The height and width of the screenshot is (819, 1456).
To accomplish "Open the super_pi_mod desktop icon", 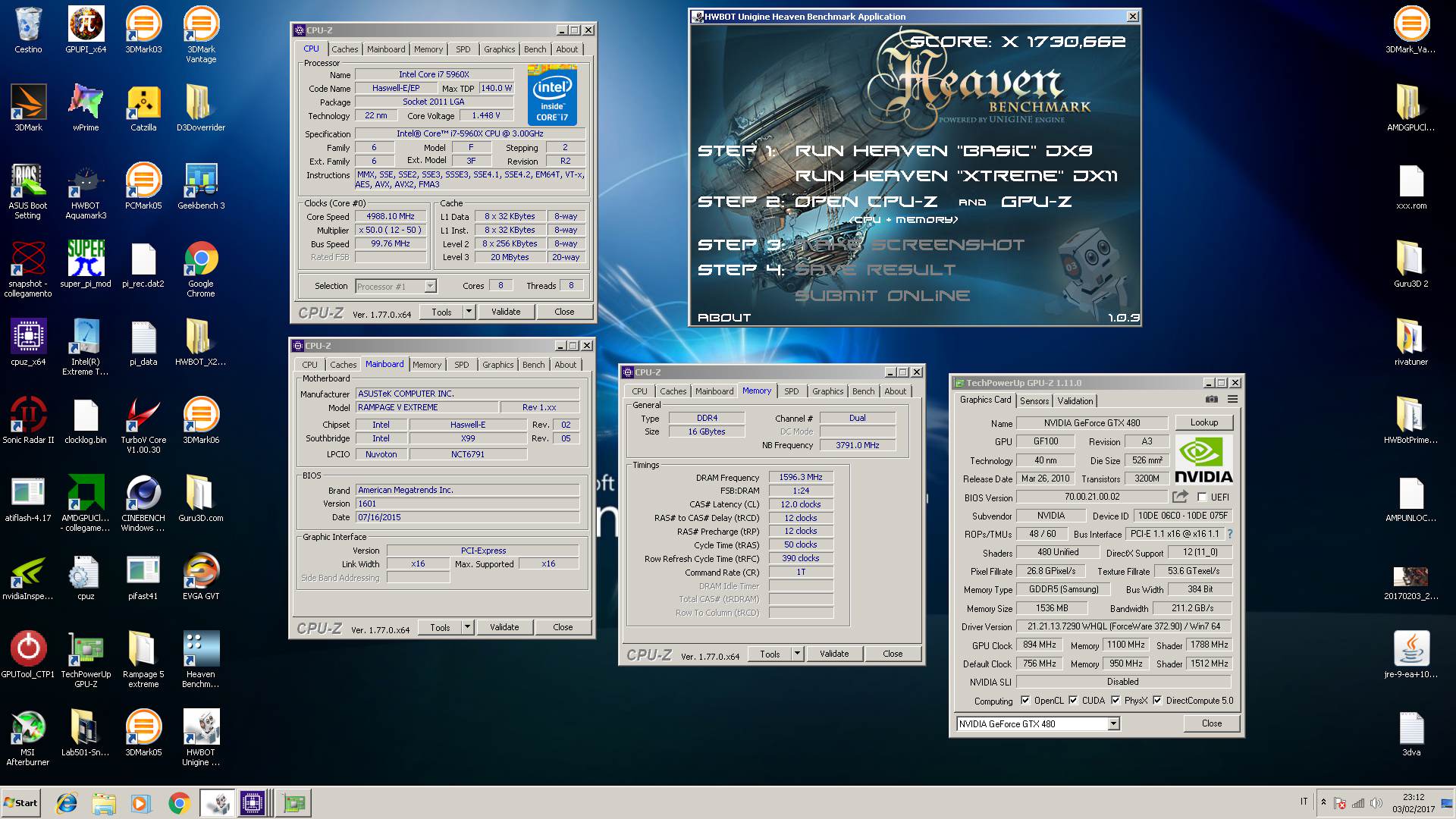I will click(x=86, y=265).
